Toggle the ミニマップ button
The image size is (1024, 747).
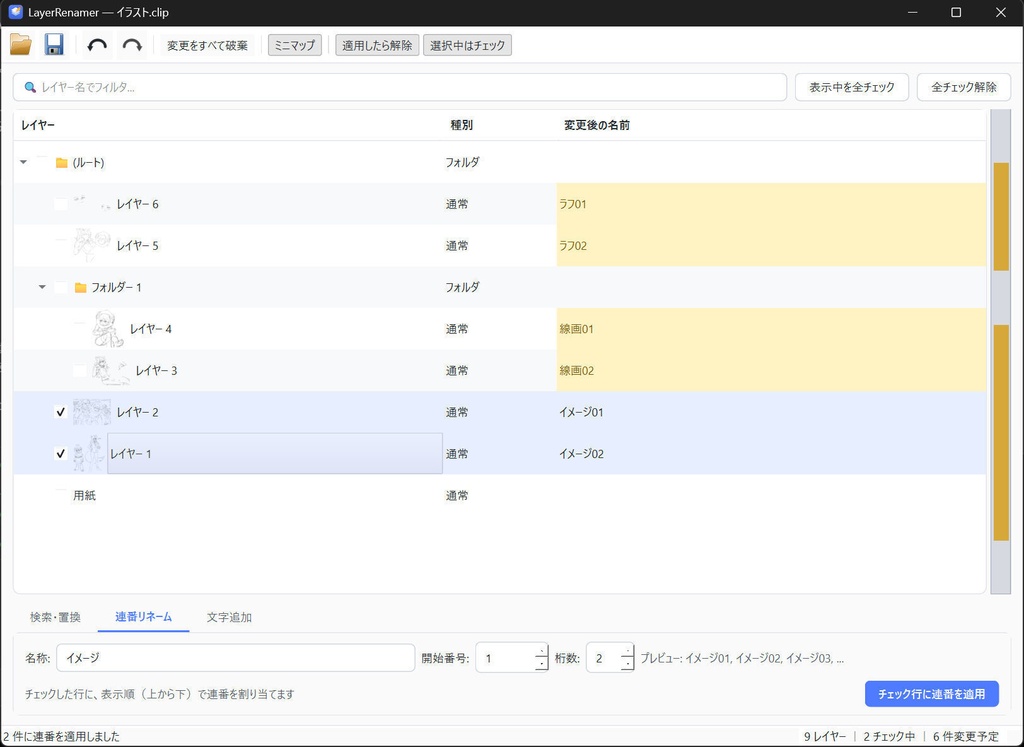tap(295, 46)
